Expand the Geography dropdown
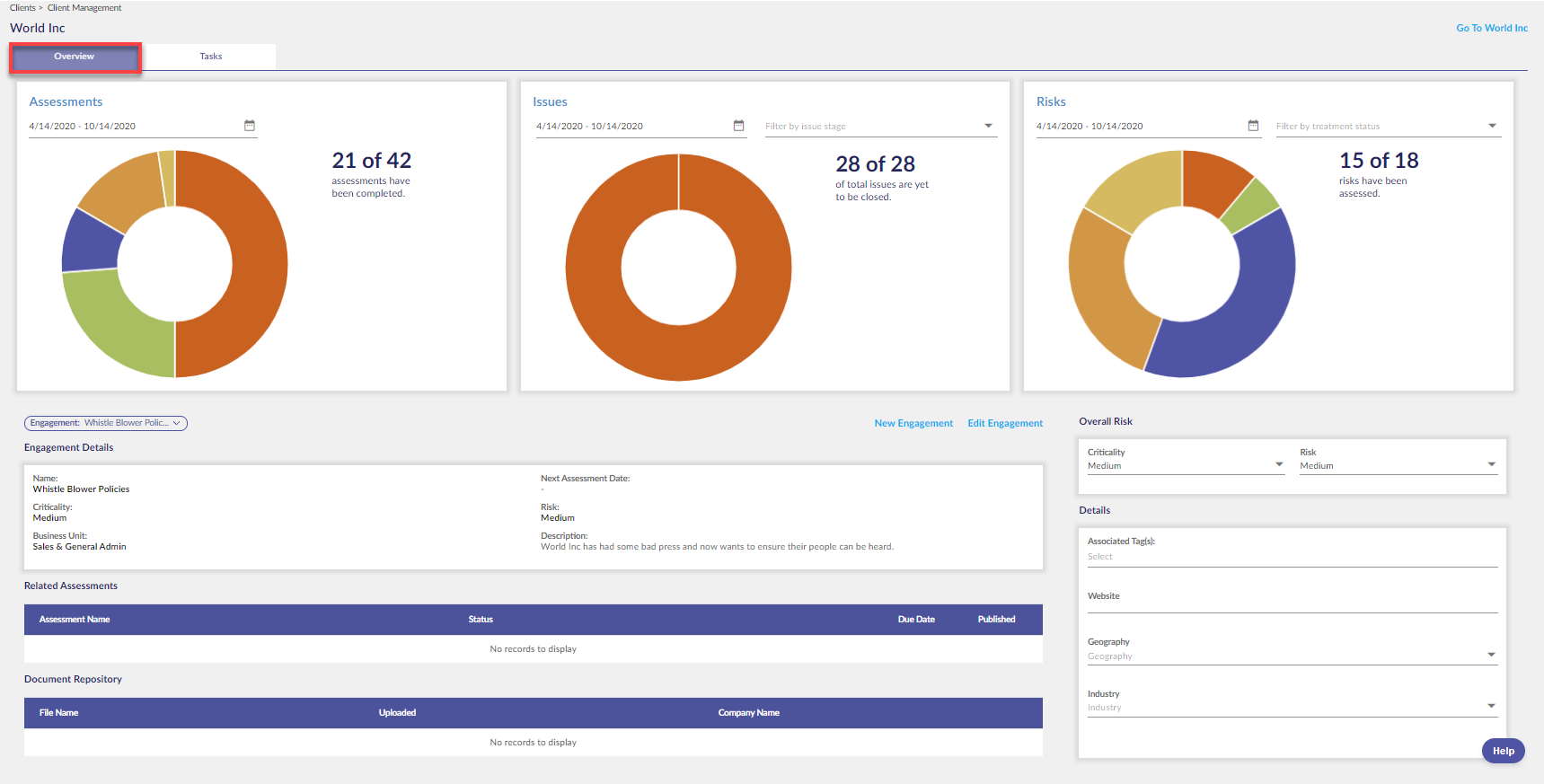Screen dimensions: 1544x784 coord(1293,656)
